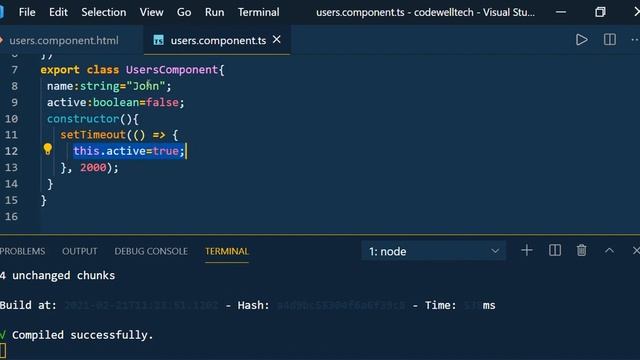Open the View menu
640x360 pixels.
point(151,12)
